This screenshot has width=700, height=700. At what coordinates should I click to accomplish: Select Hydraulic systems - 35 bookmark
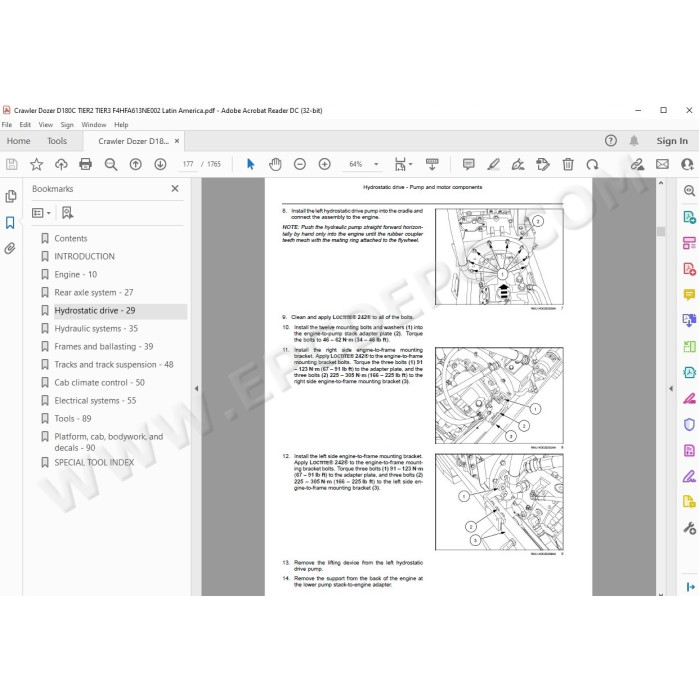(96, 329)
